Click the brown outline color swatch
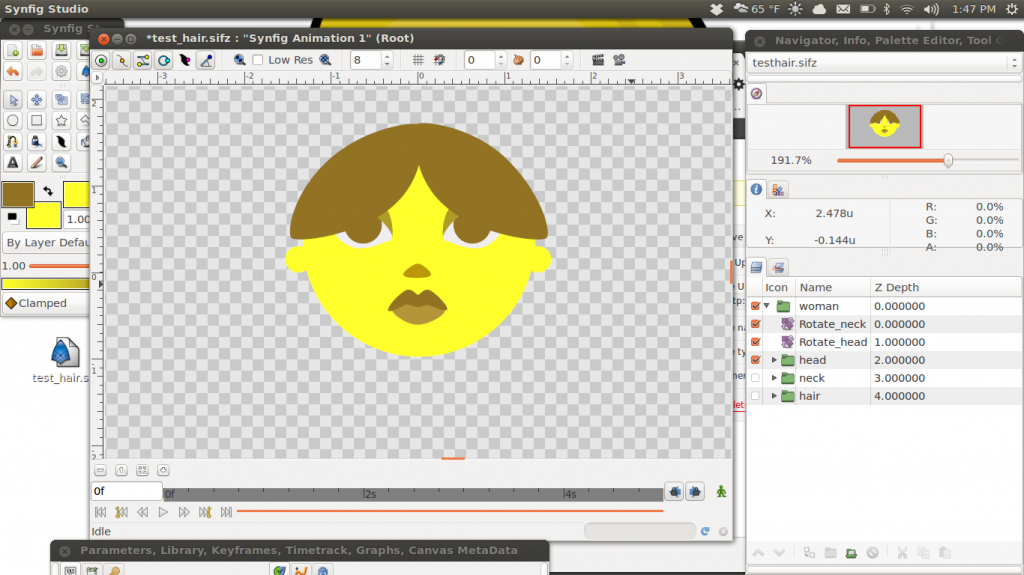Image resolution: width=1024 pixels, height=575 pixels. [x=18, y=195]
